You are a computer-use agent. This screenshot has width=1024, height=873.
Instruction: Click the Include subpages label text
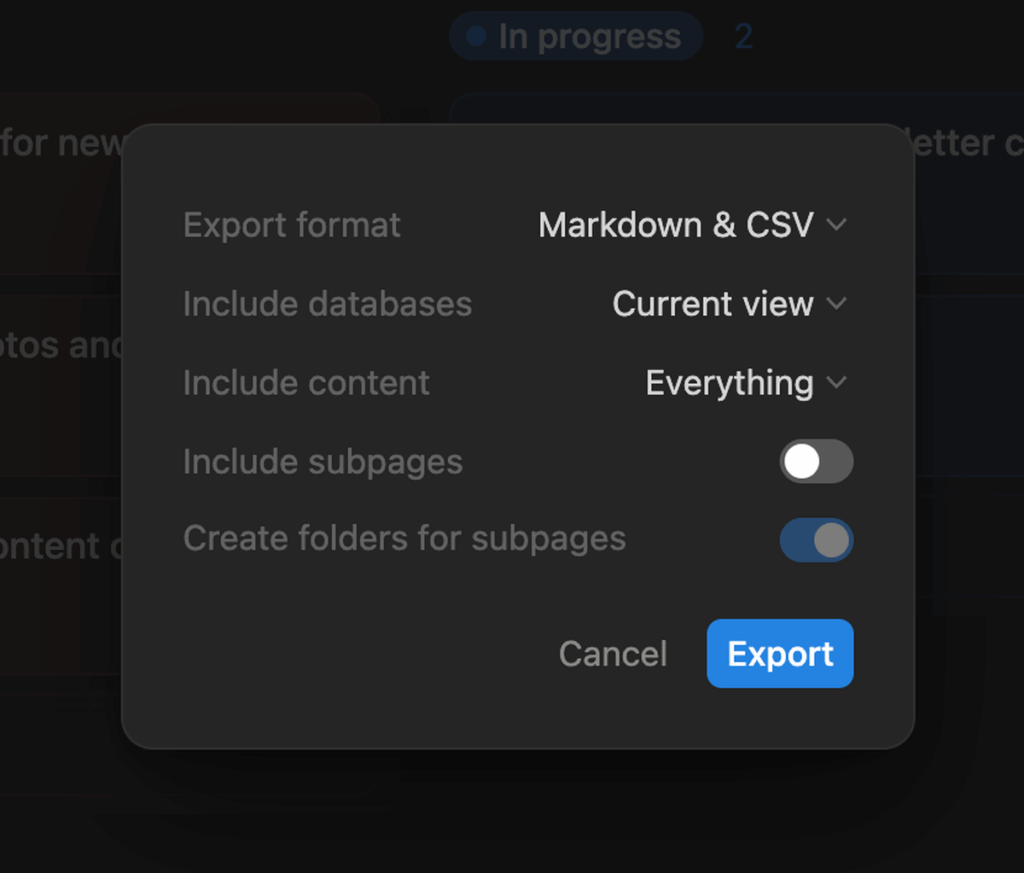[x=322, y=461]
